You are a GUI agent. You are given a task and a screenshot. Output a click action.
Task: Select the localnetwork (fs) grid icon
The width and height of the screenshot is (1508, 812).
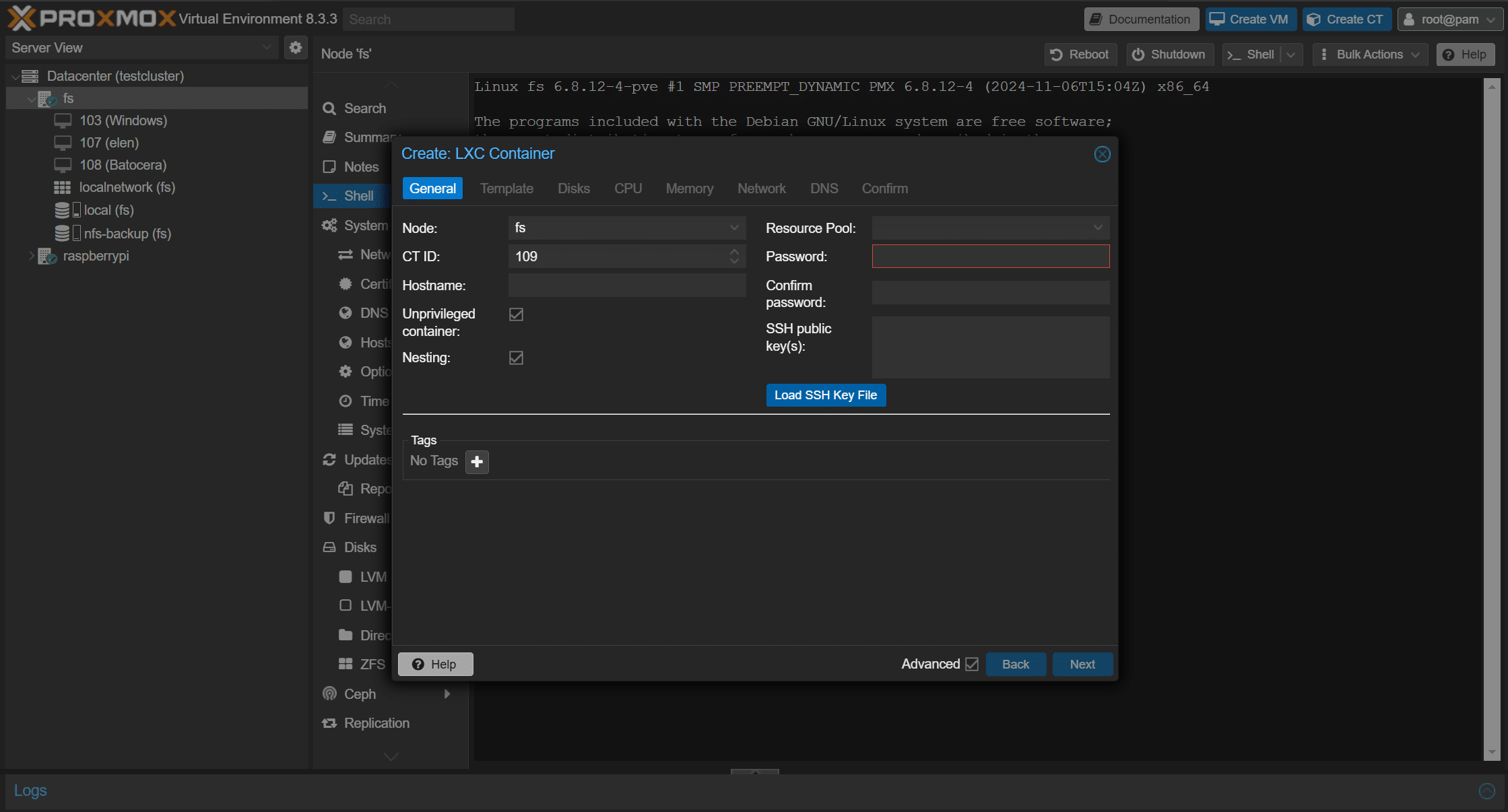click(x=62, y=187)
